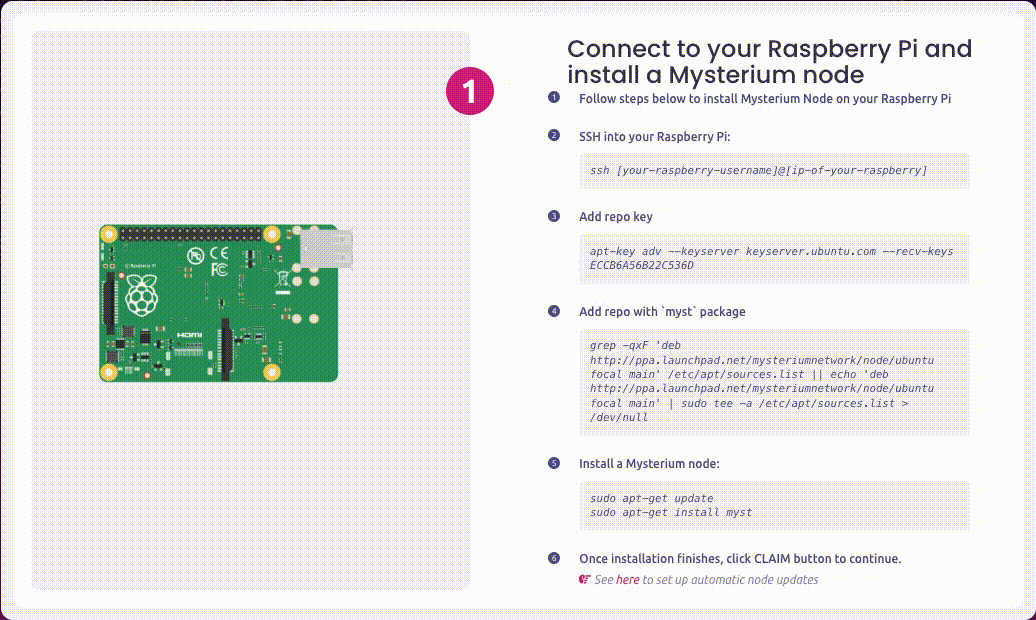Click 'SSH into your Raspberry Pi:' step text
Viewport: 1036px width, 620px height.
[654, 137]
